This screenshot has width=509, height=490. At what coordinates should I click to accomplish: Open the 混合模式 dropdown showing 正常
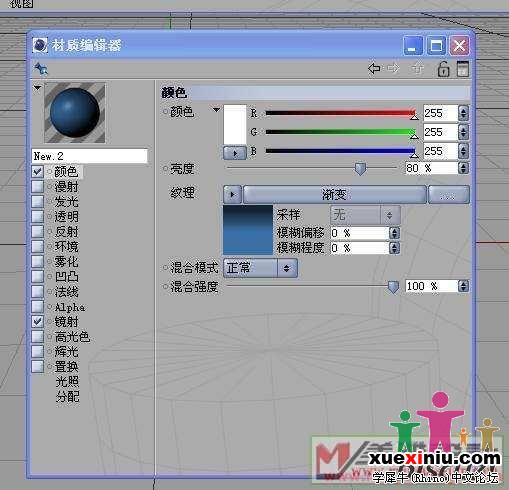tap(260, 268)
